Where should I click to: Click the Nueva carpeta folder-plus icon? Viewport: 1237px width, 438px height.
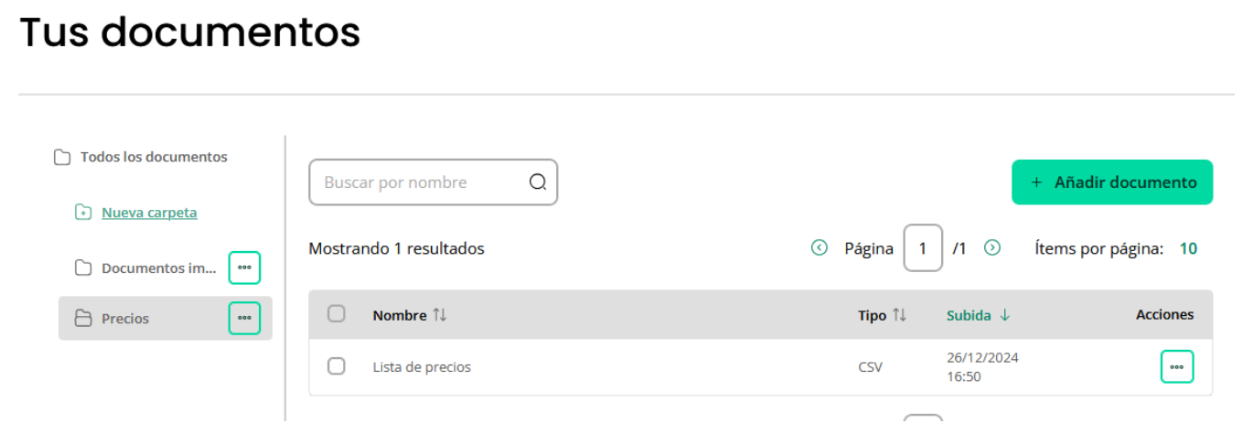point(83,213)
